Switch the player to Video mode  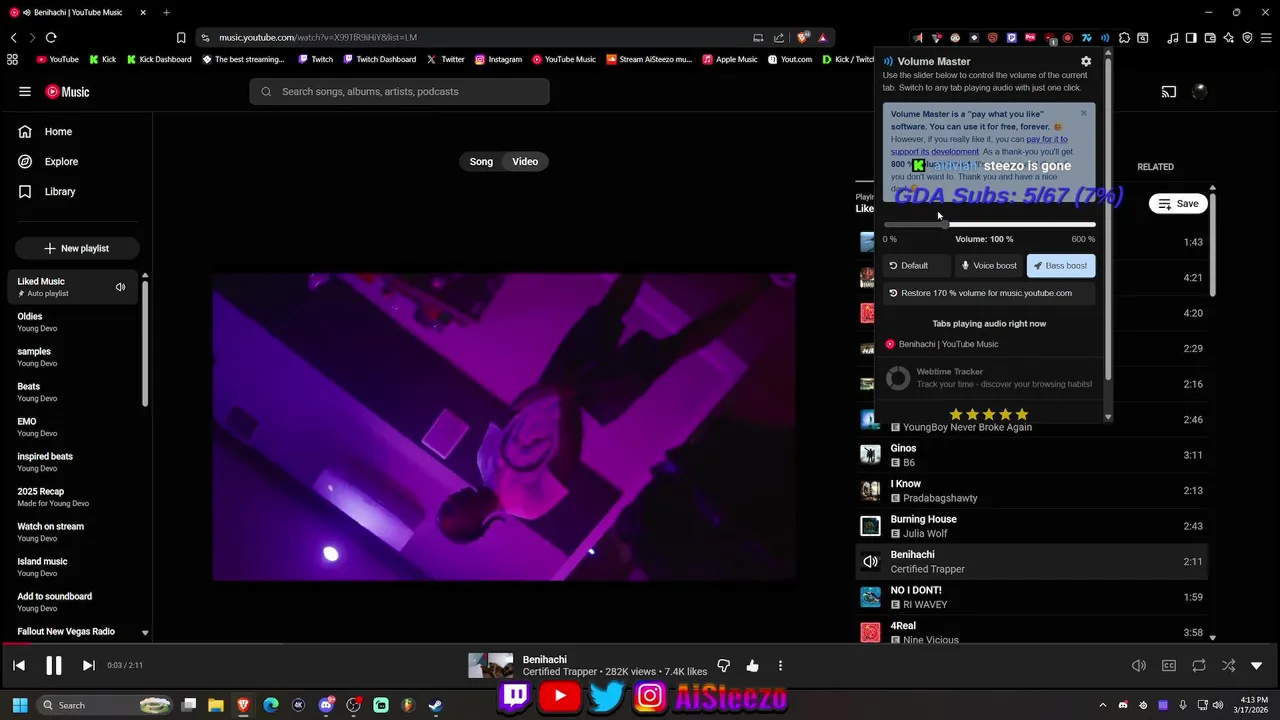(525, 161)
